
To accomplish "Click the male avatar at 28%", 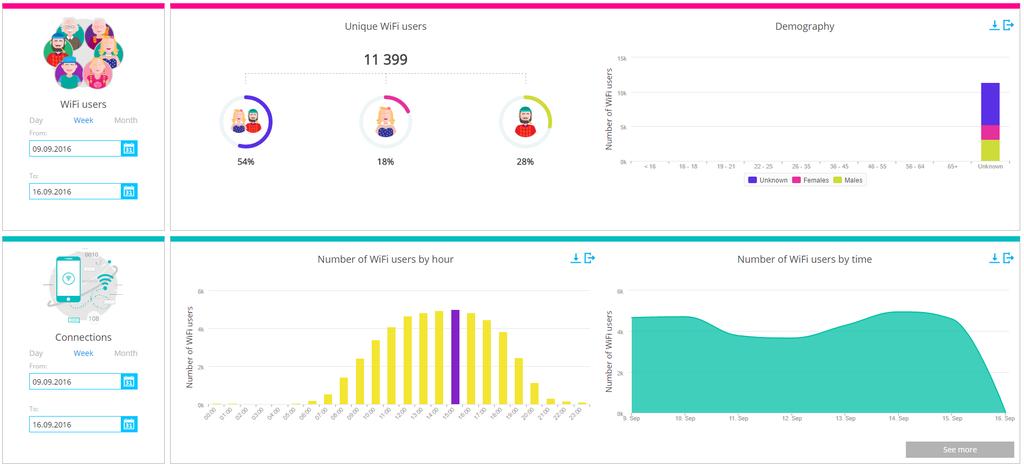I will pyautogui.click(x=525, y=122).
